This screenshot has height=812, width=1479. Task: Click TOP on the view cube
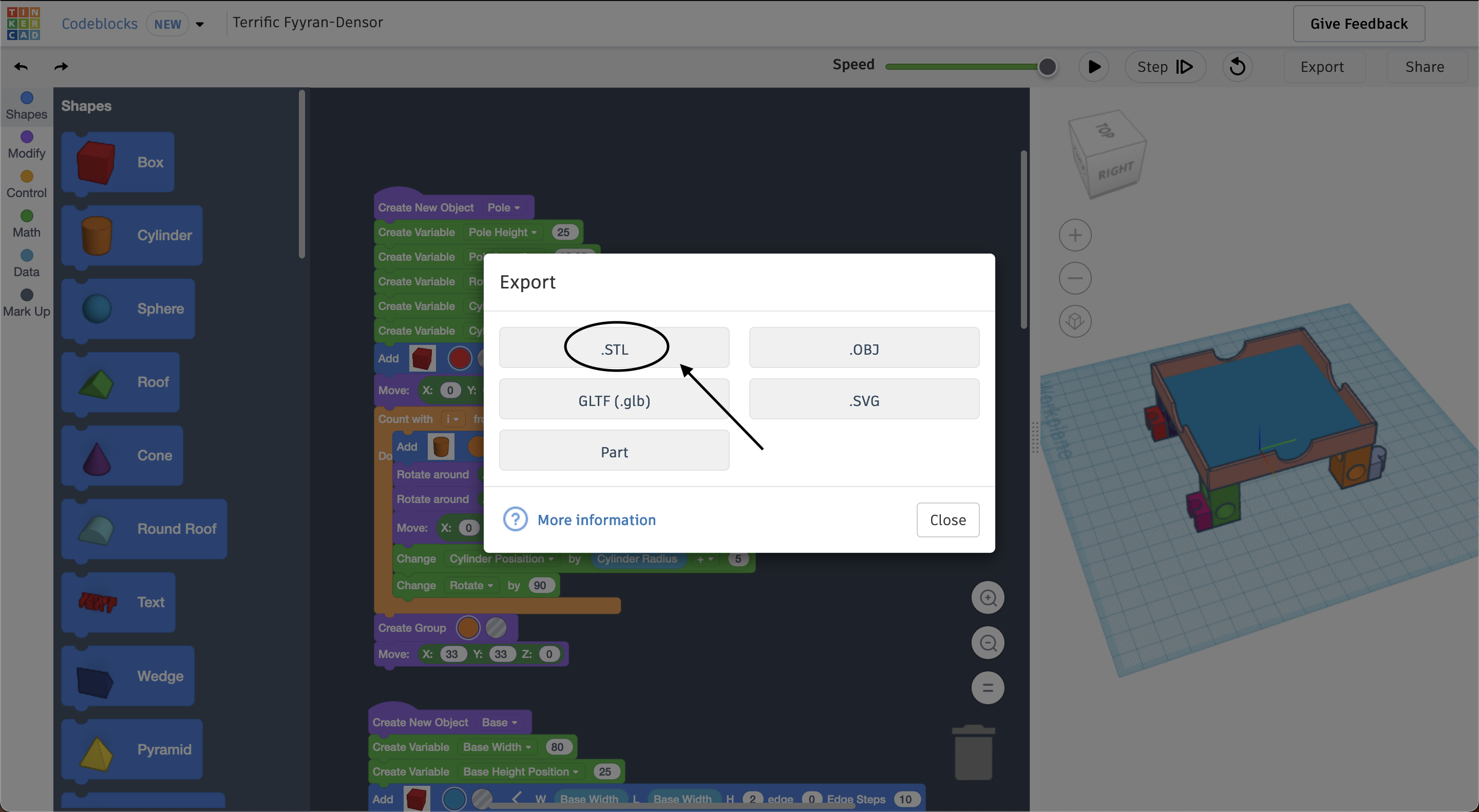pos(1105,131)
